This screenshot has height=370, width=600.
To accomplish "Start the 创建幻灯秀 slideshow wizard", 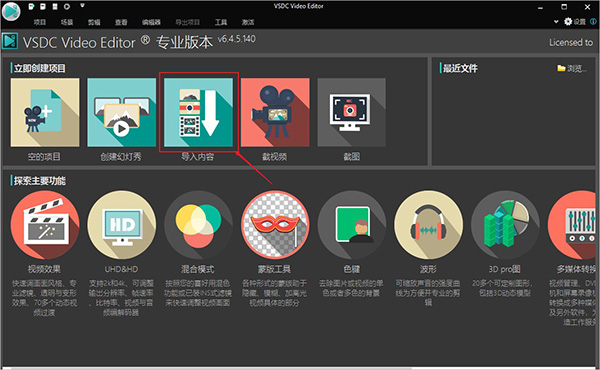I will (122, 112).
